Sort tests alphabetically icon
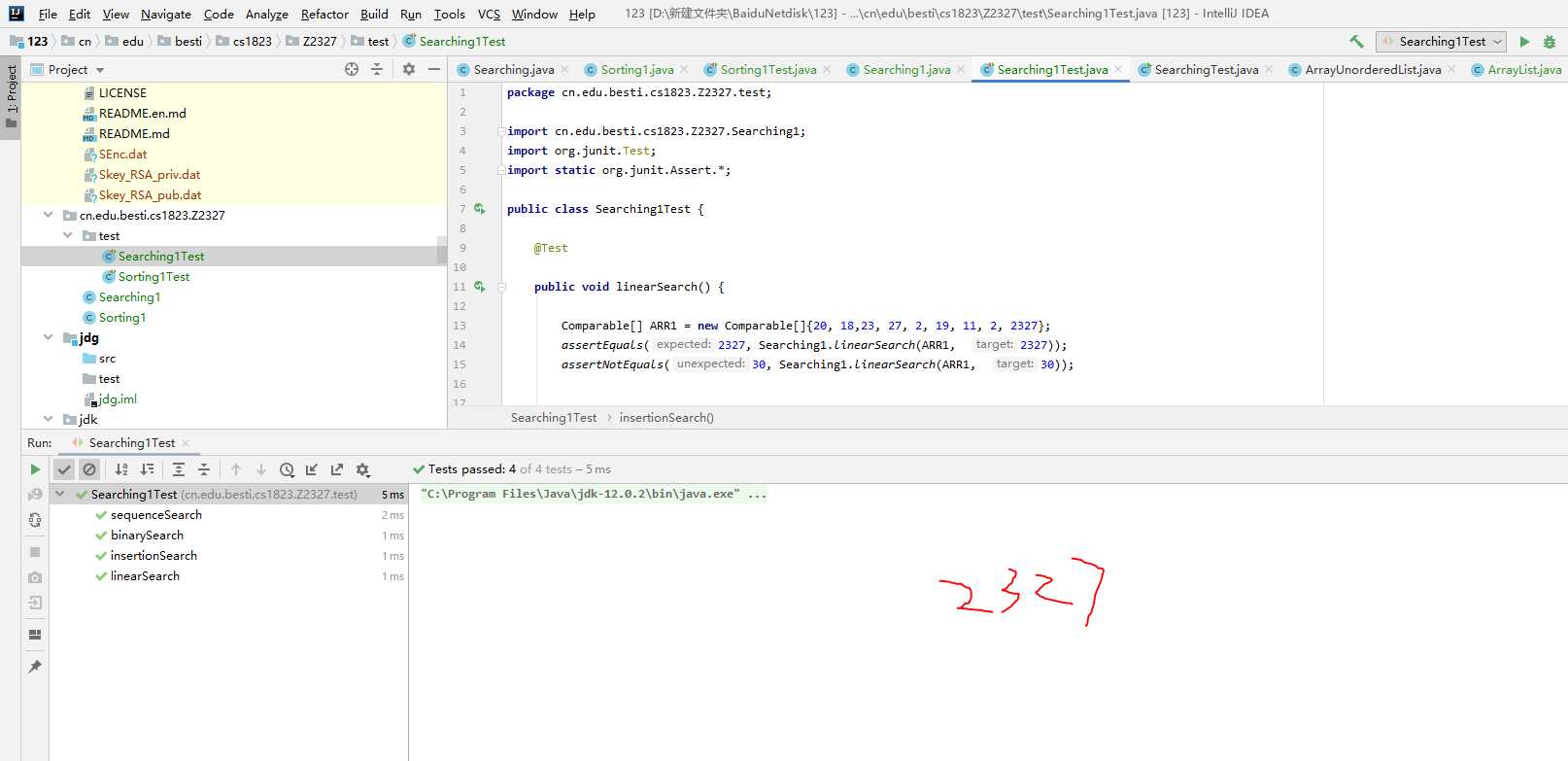Image resolution: width=1568 pixels, height=761 pixels. coord(121,469)
